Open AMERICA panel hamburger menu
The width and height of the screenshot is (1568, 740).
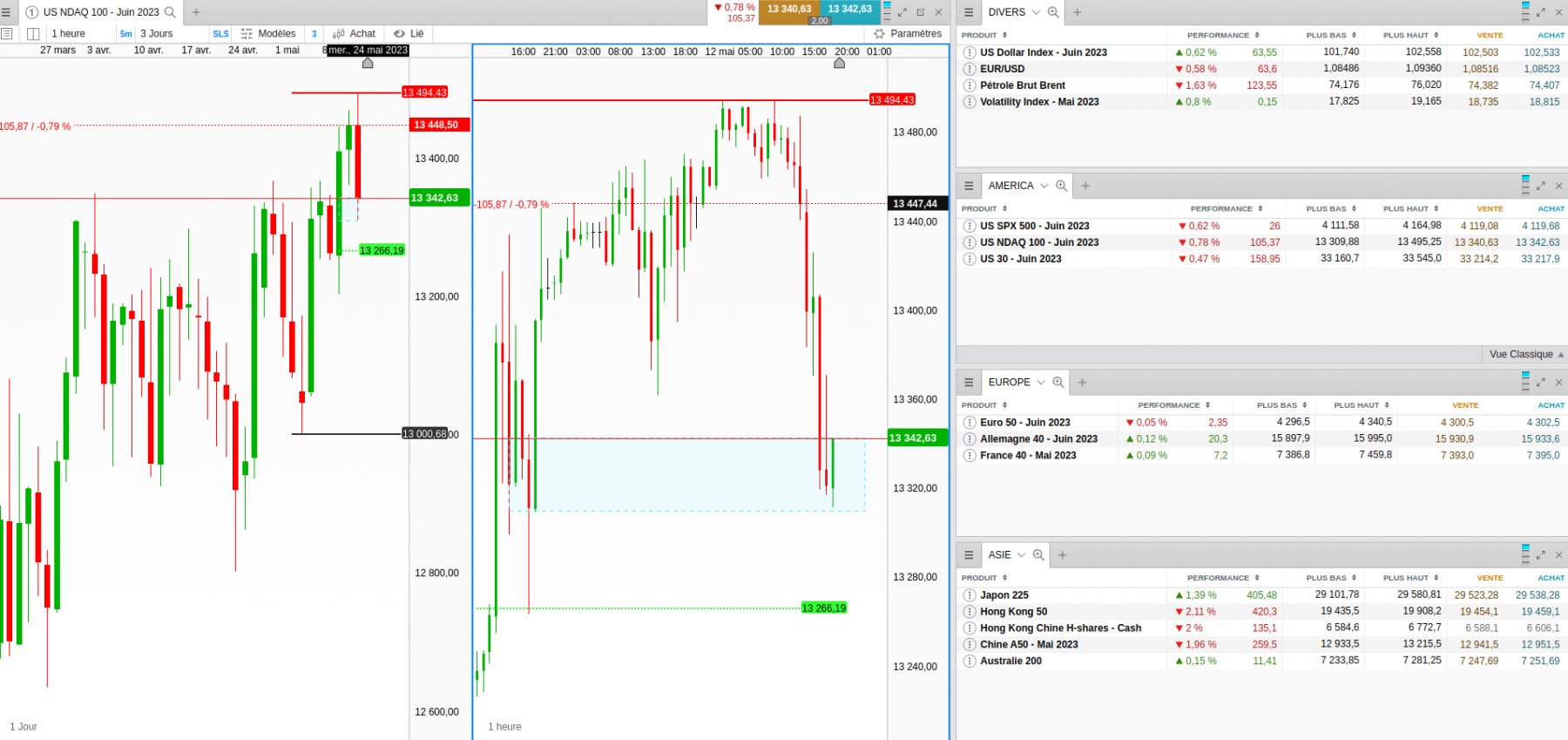click(969, 186)
